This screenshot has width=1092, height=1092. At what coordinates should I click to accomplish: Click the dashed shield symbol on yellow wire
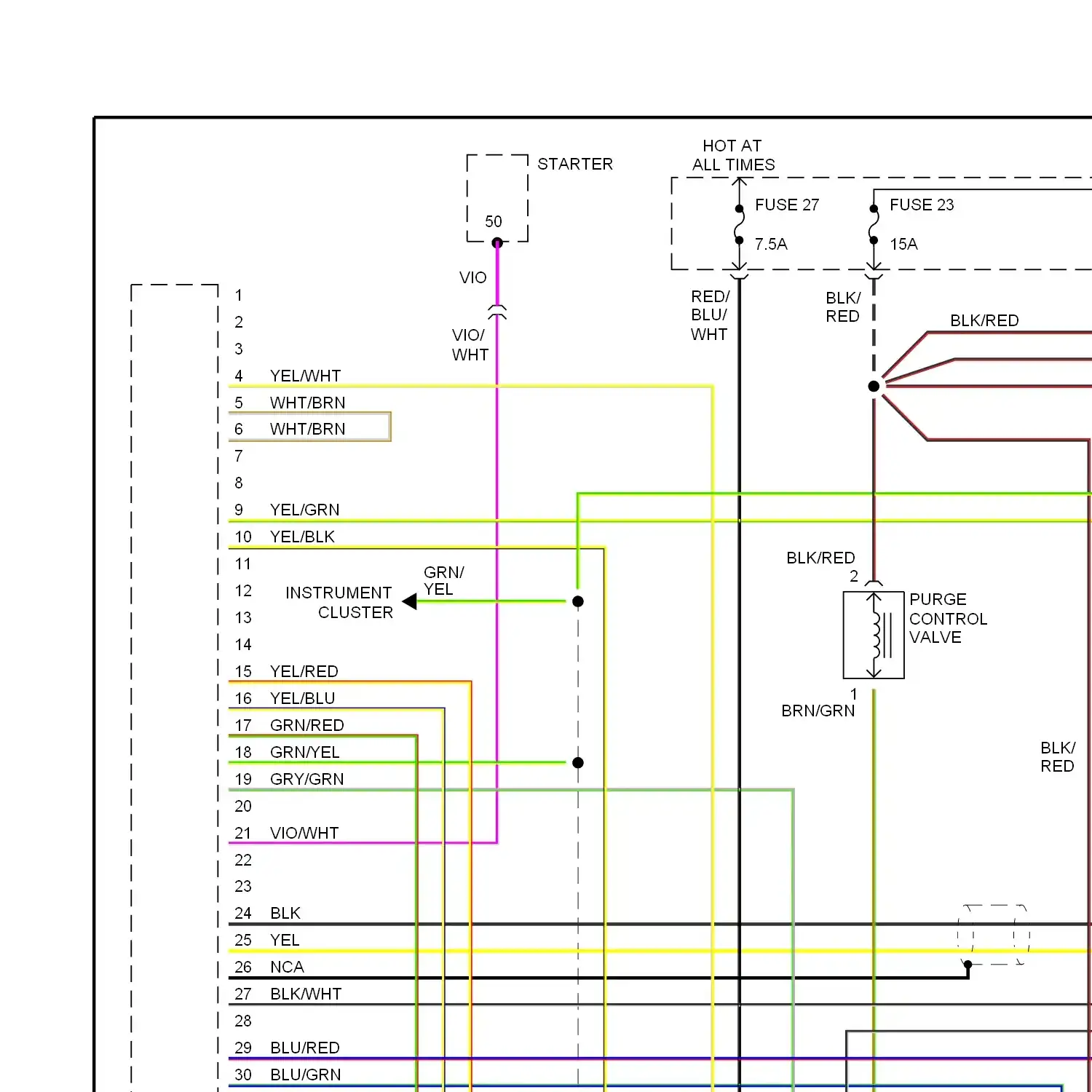[994, 935]
